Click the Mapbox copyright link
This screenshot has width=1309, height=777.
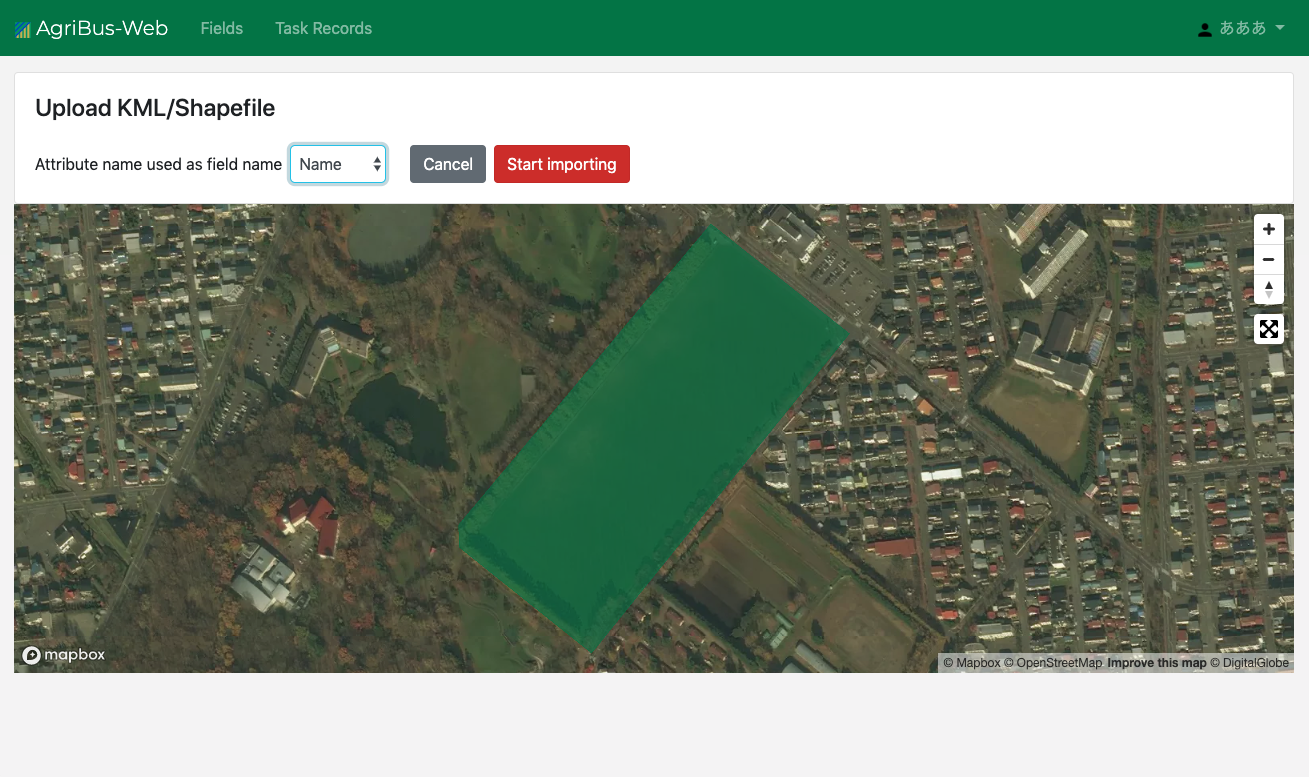pyautogui.click(x=971, y=662)
